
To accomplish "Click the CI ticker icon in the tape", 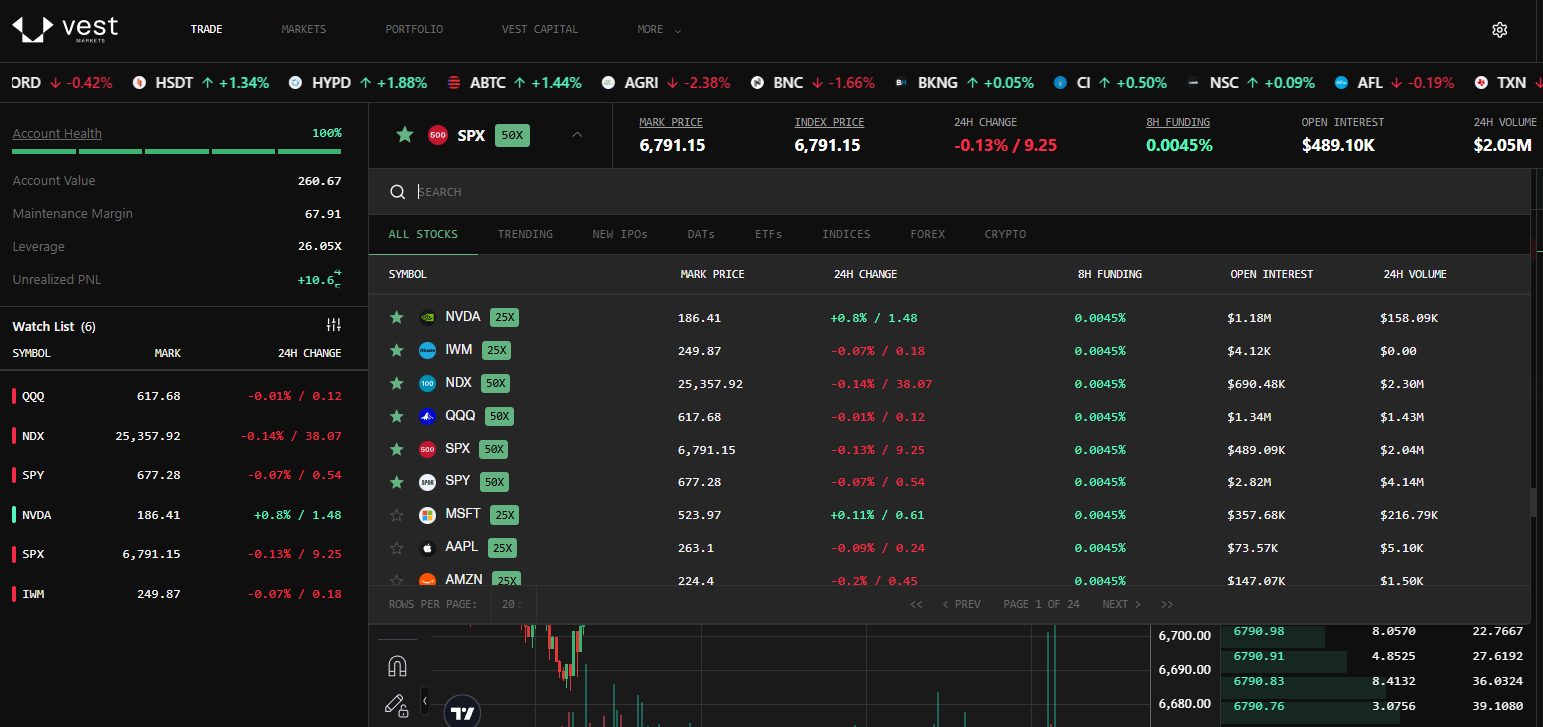I will tap(1060, 83).
